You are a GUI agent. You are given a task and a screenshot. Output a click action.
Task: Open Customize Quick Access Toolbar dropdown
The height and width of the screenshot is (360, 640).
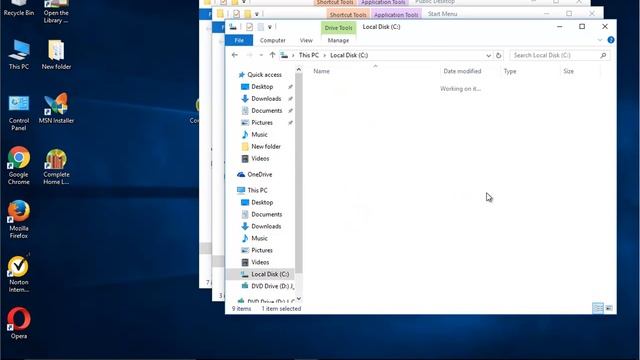click(x=270, y=27)
